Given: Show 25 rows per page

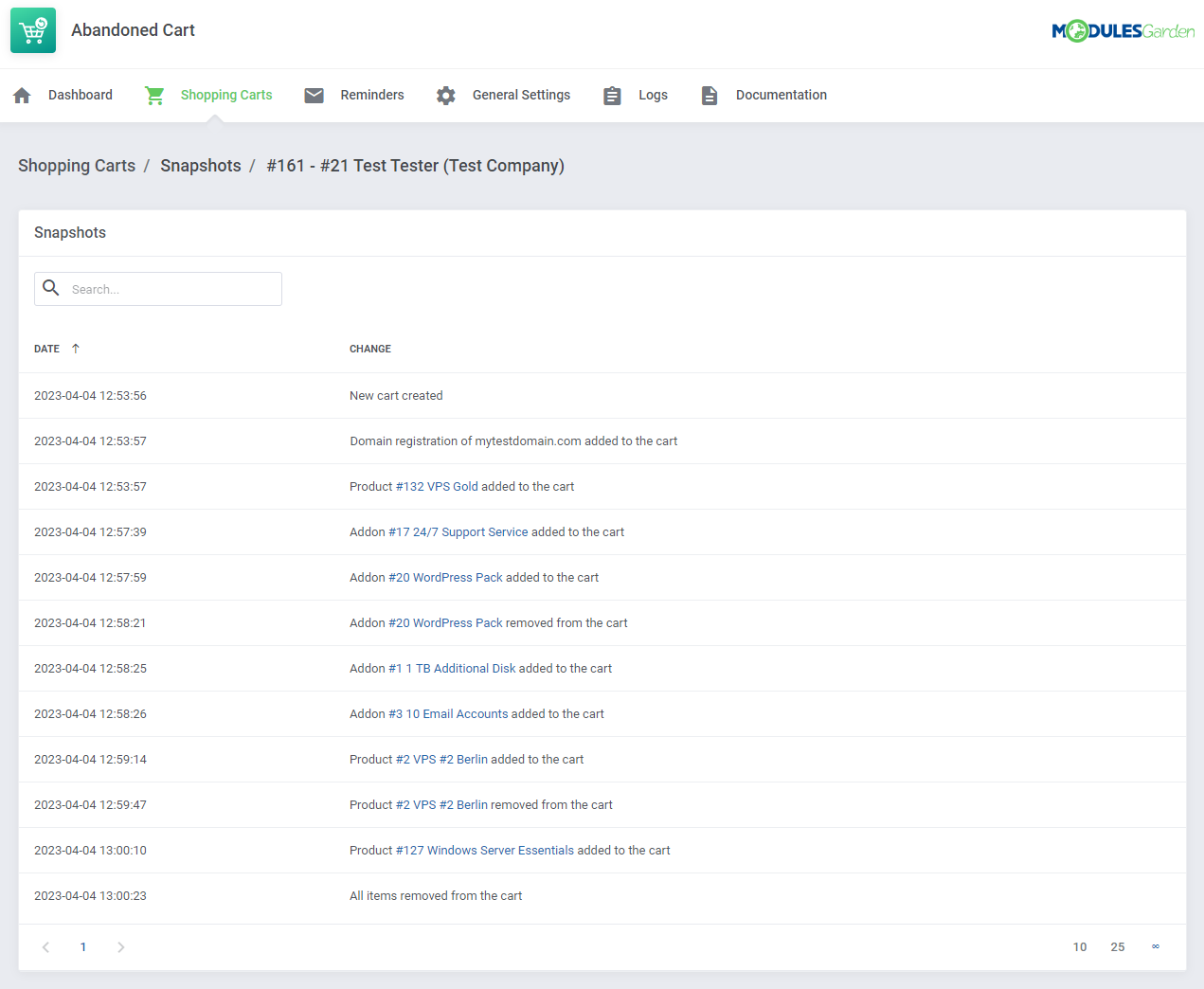Looking at the screenshot, I should (1118, 946).
